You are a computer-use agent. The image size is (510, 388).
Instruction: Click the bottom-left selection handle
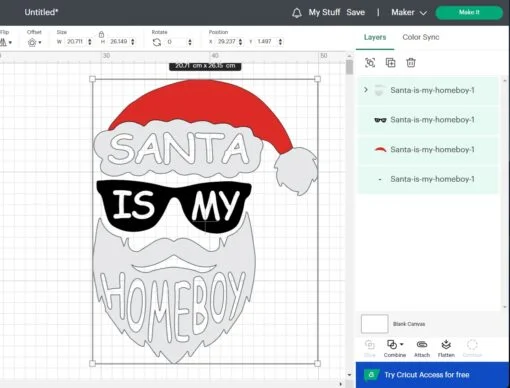(93, 363)
